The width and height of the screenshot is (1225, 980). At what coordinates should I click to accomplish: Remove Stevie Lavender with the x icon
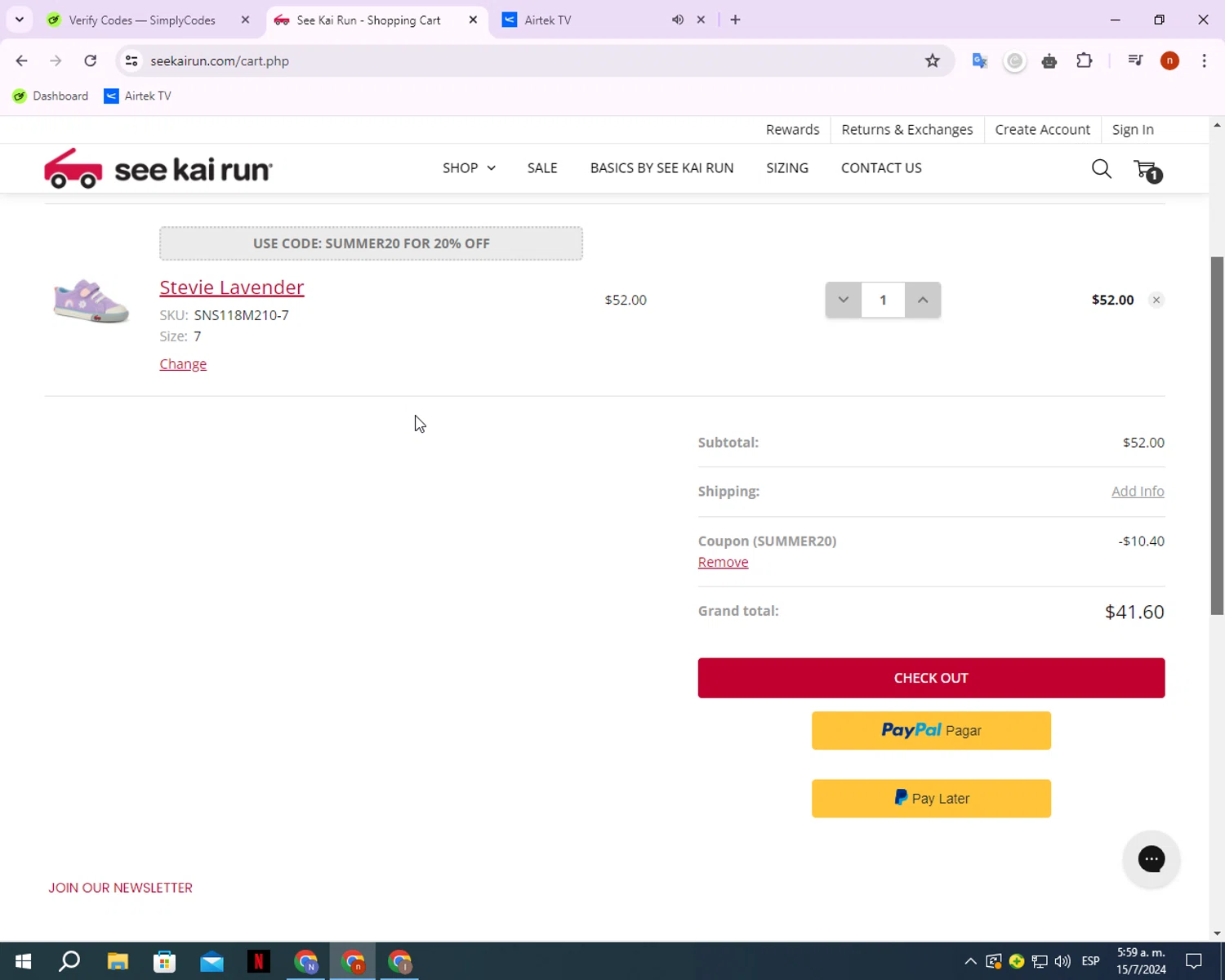tap(1156, 300)
